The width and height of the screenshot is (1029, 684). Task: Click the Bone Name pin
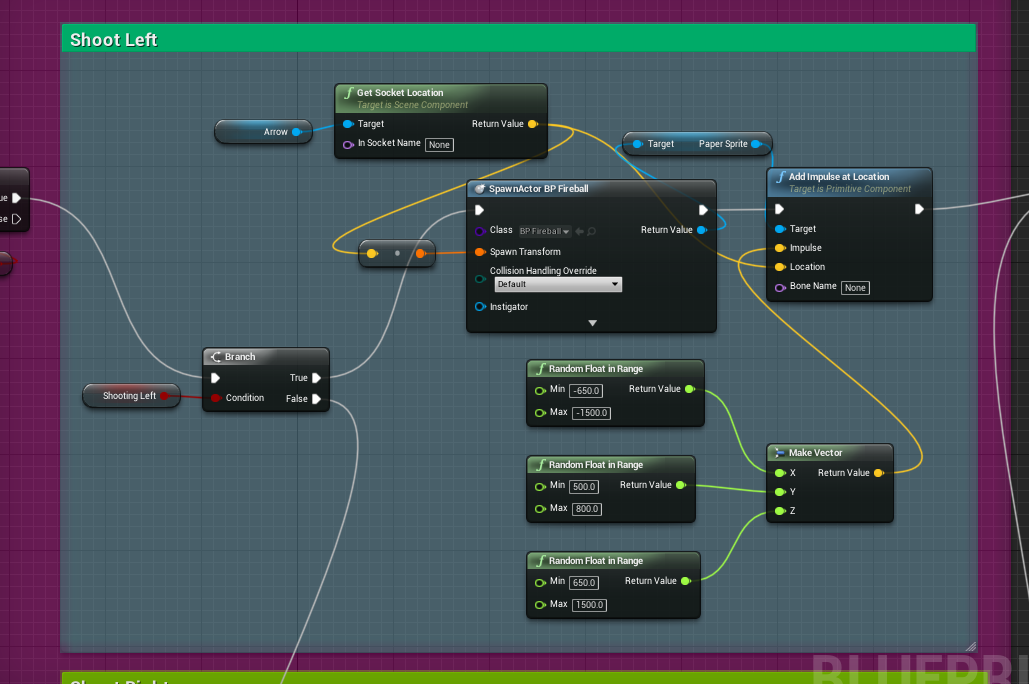pos(780,288)
